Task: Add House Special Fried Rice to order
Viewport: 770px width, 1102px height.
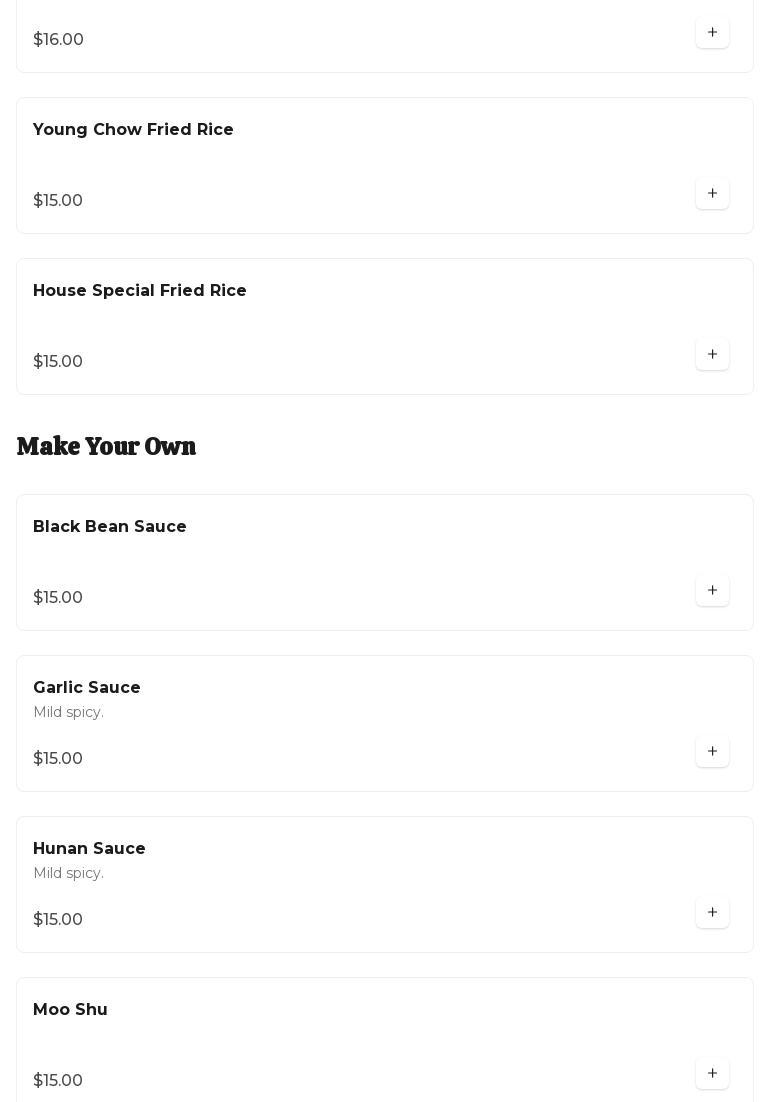Action: click(x=712, y=355)
